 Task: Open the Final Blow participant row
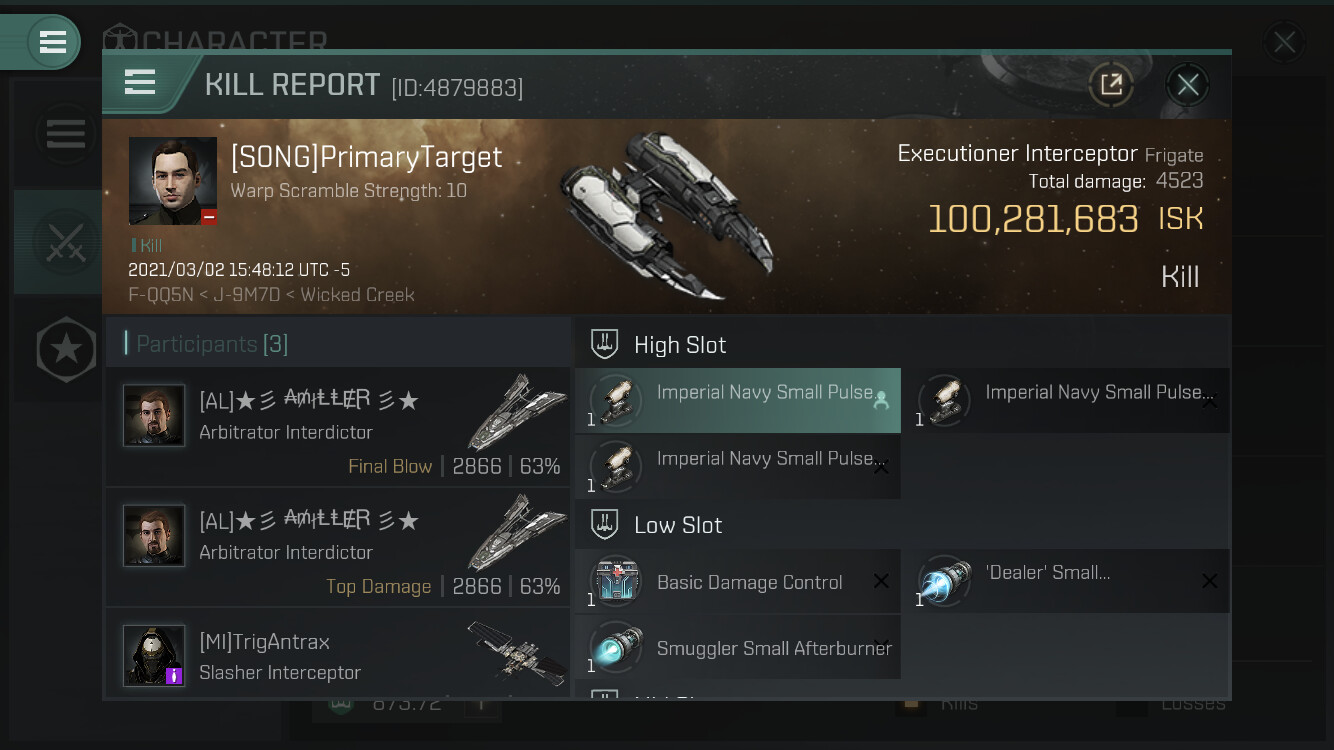click(338, 428)
